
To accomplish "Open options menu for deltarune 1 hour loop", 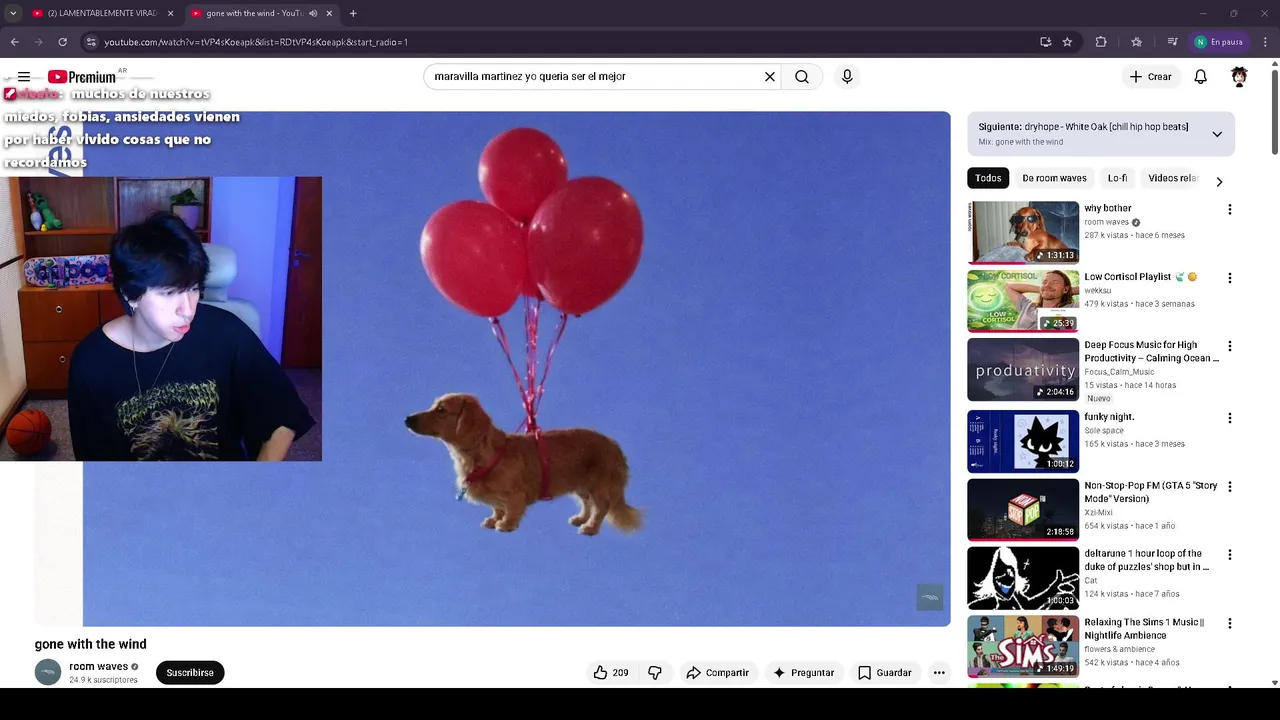I will coord(1230,555).
